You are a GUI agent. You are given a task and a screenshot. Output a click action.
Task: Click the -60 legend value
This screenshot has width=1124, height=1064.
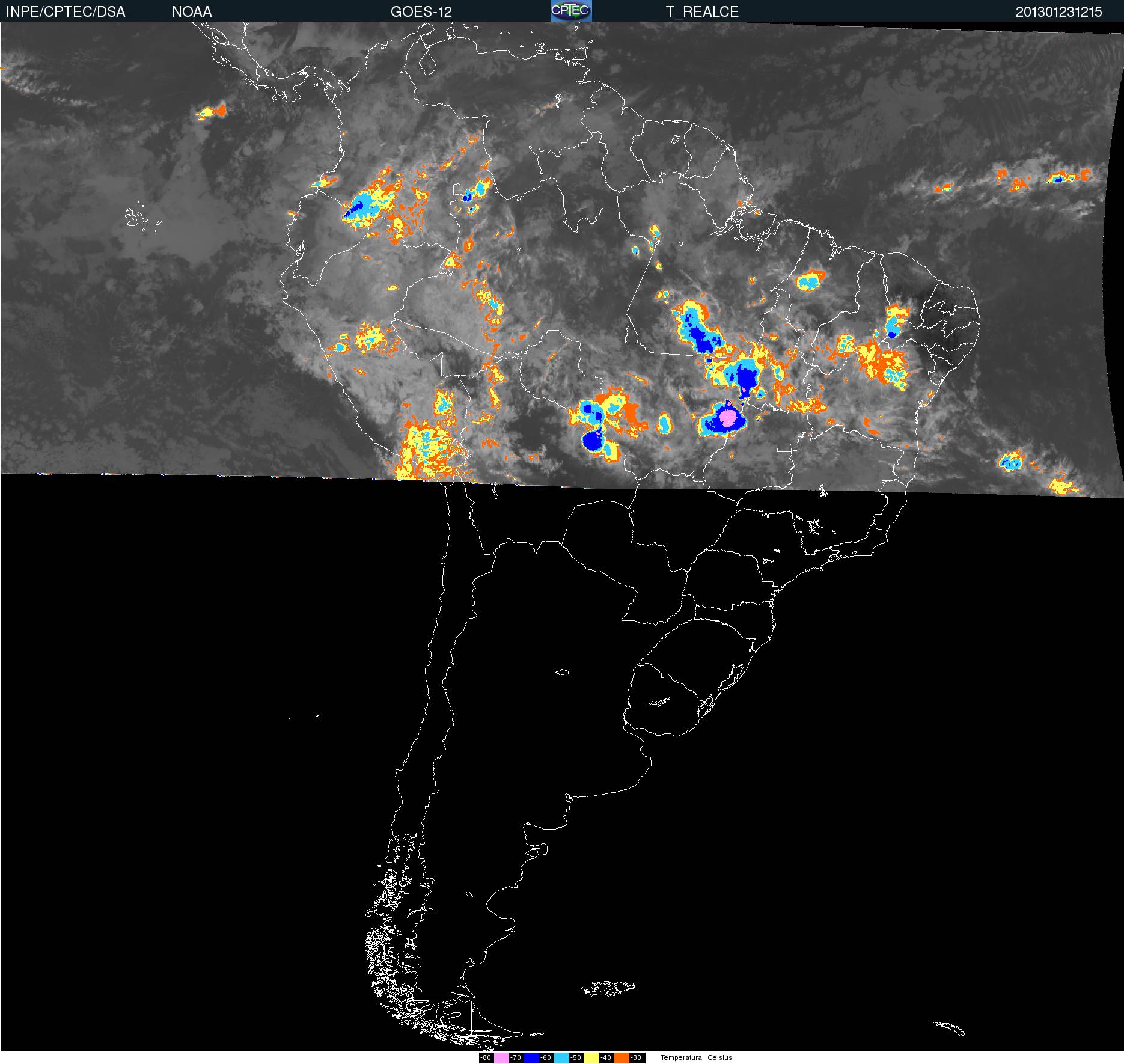tap(546, 1057)
